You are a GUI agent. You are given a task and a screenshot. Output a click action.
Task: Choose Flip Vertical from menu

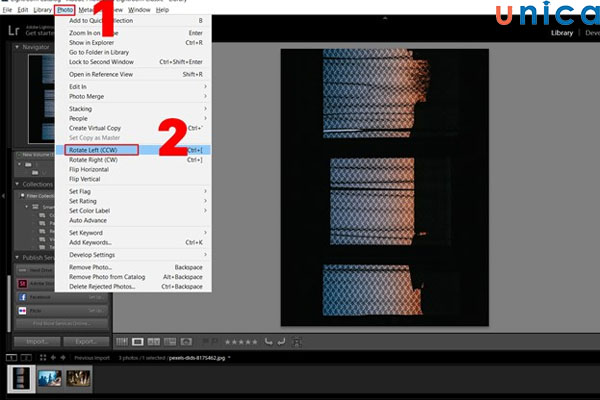pyautogui.click(x=133, y=179)
